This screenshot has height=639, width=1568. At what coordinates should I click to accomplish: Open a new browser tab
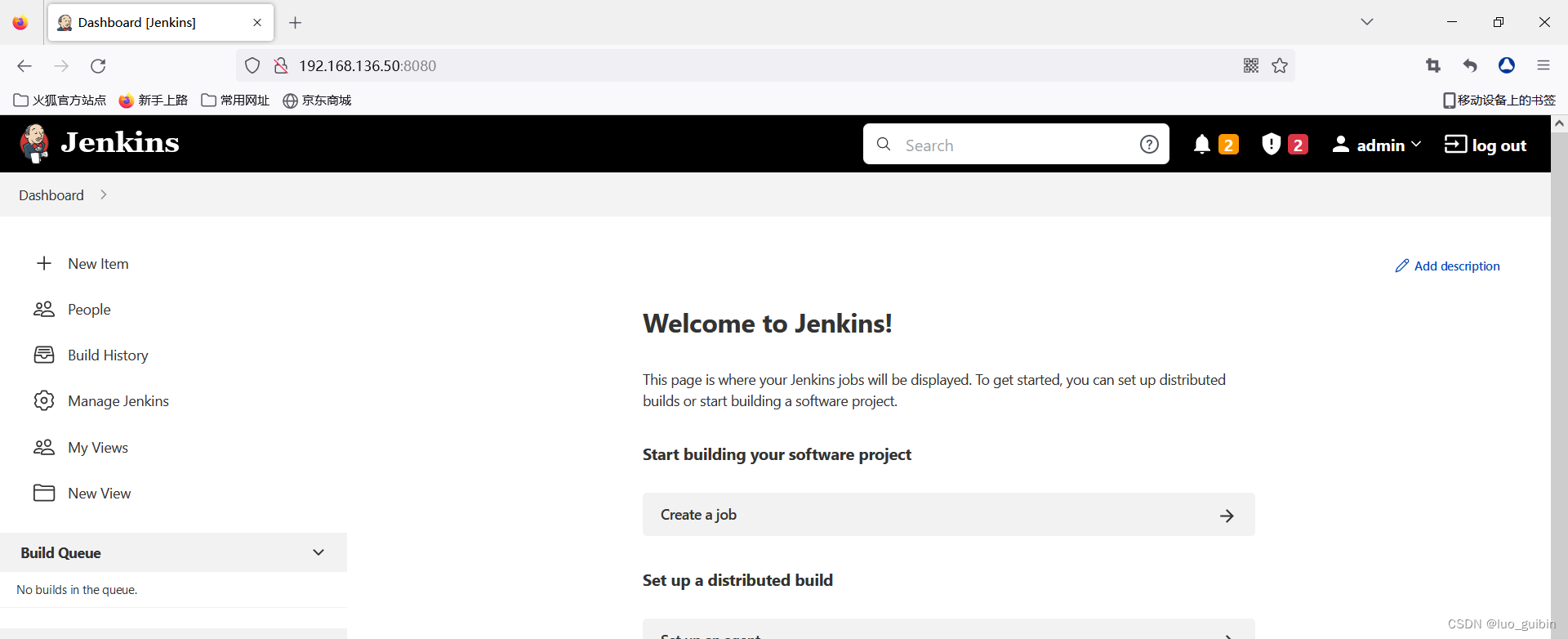coord(296,23)
